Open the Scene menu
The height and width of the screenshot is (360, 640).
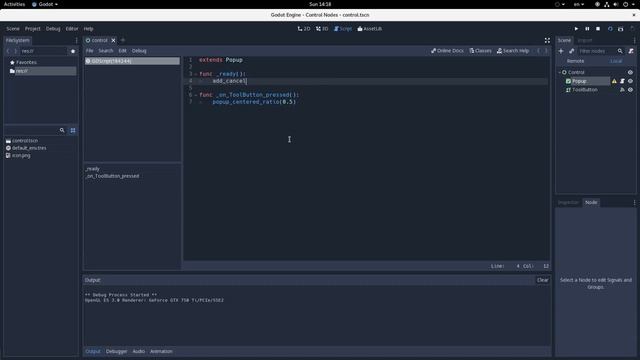point(13,29)
